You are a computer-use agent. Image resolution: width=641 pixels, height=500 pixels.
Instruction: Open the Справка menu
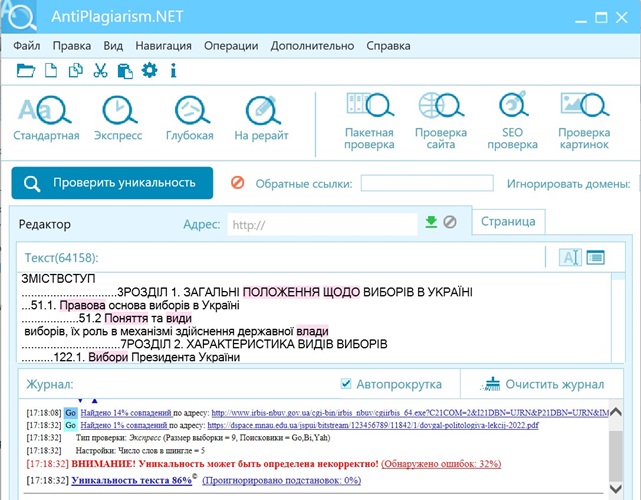click(388, 46)
